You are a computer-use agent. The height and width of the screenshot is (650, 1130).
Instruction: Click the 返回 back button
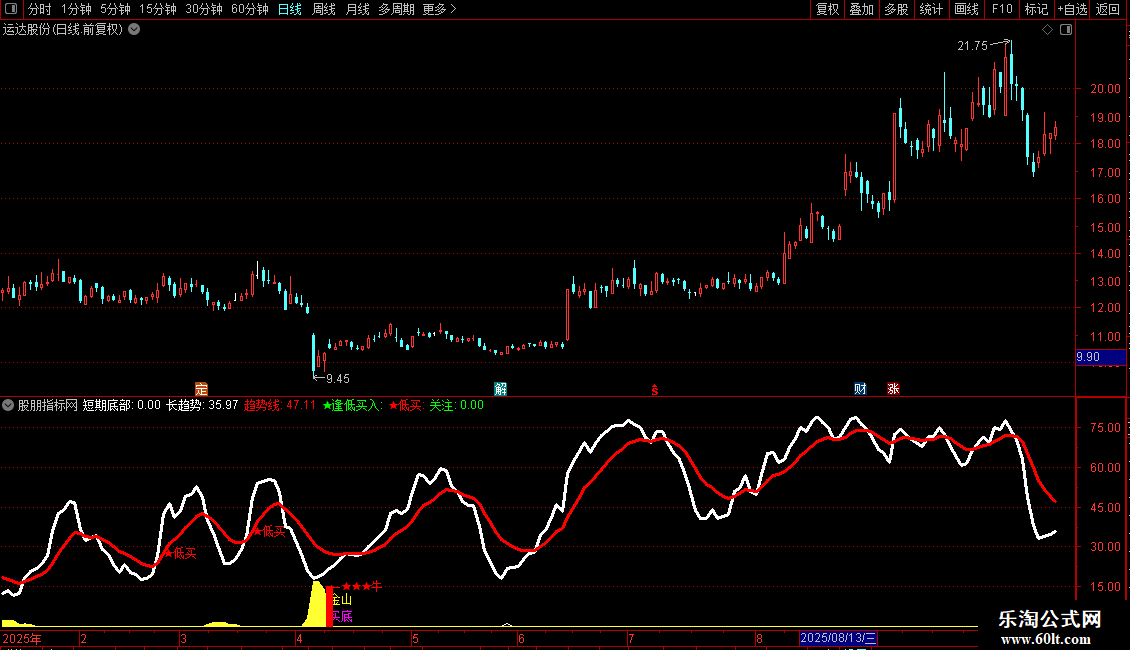(x=1108, y=9)
